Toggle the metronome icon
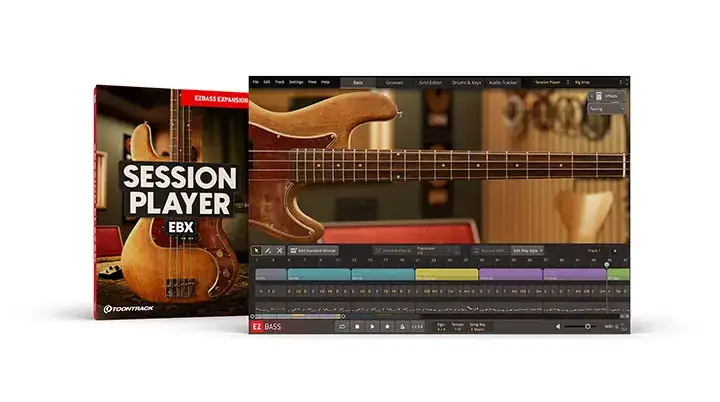The image size is (720, 402). (x=402, y=327)
